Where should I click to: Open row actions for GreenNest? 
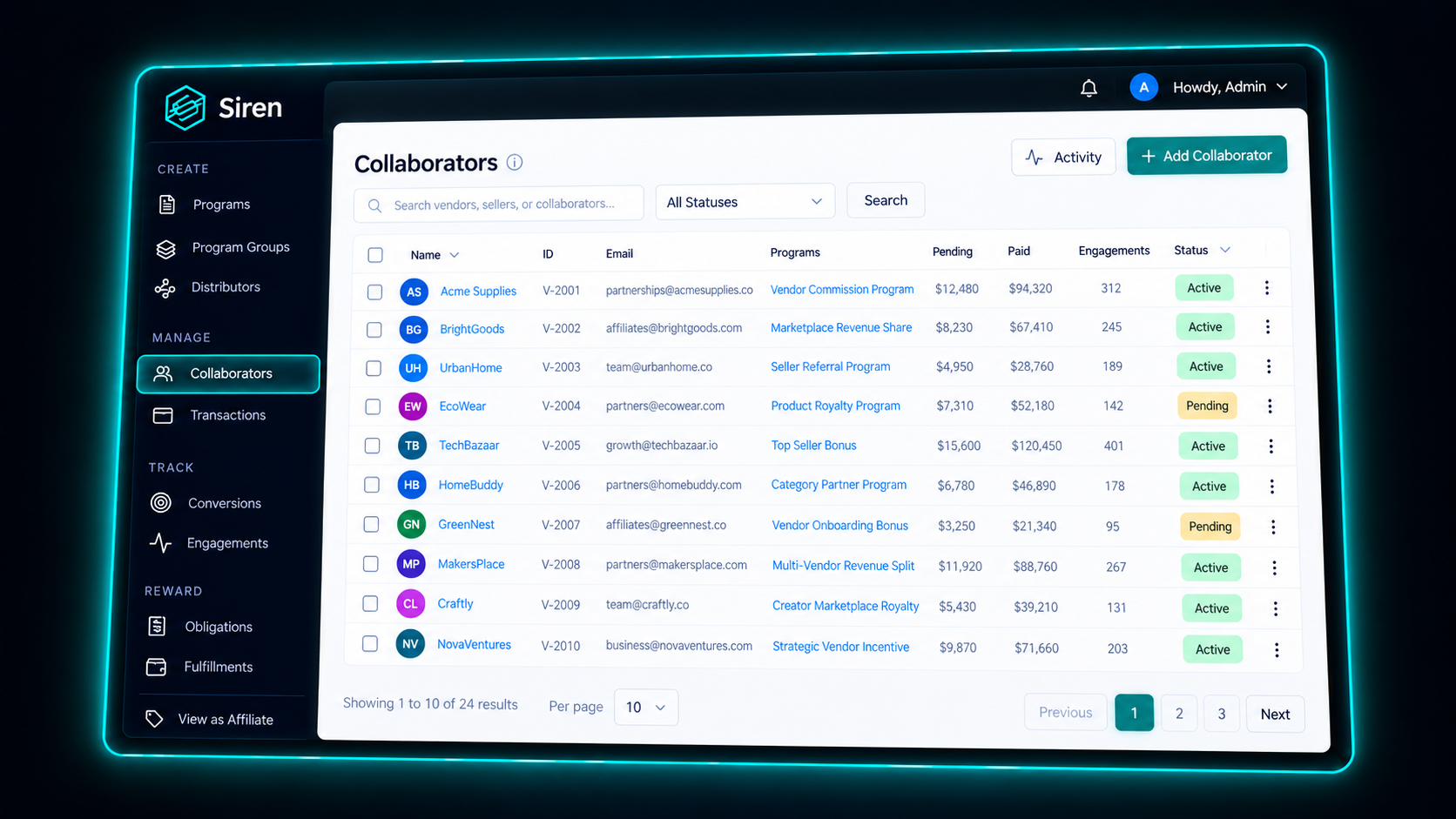pyautogui.click(x=1273, y=527)
